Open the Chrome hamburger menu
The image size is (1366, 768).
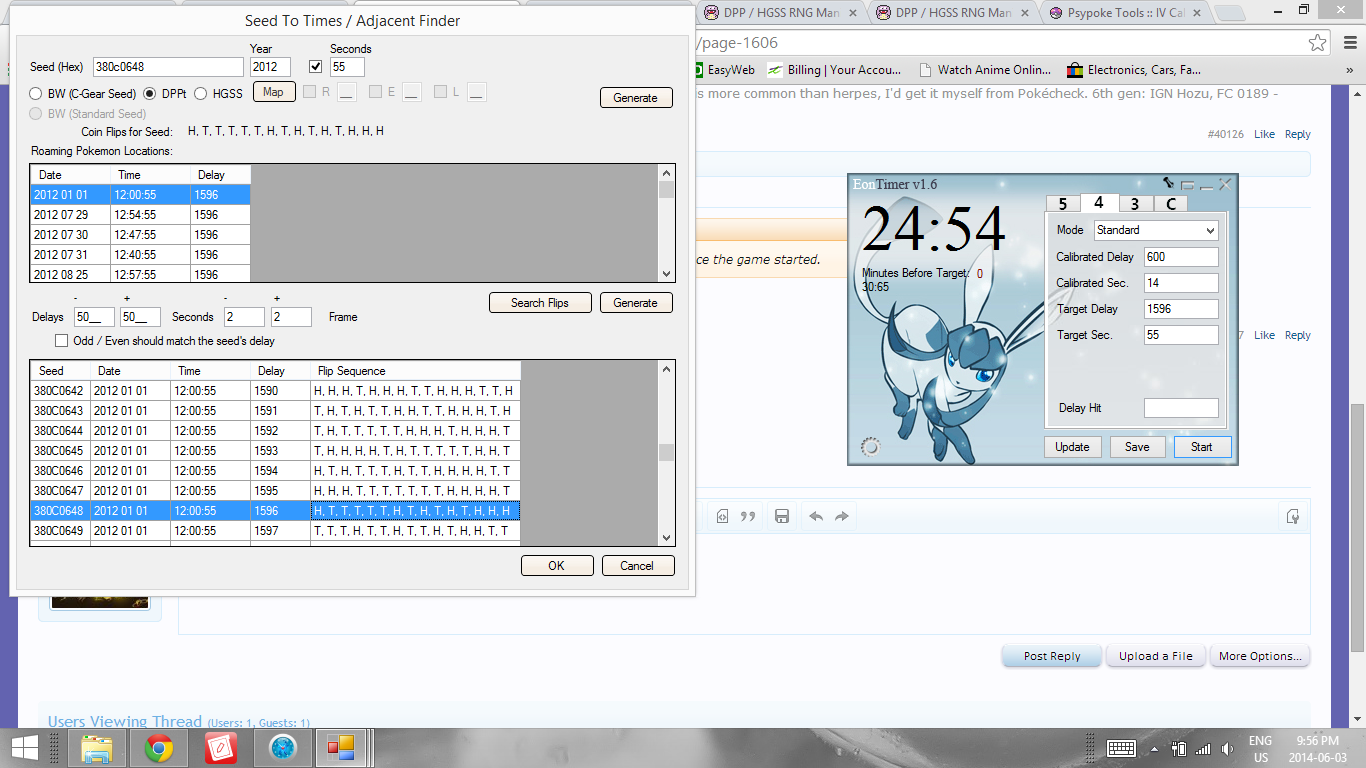coord(1346,43)
